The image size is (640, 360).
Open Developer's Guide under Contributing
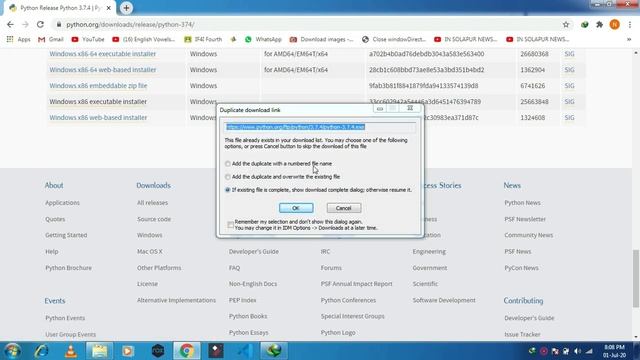pos(529,318)
